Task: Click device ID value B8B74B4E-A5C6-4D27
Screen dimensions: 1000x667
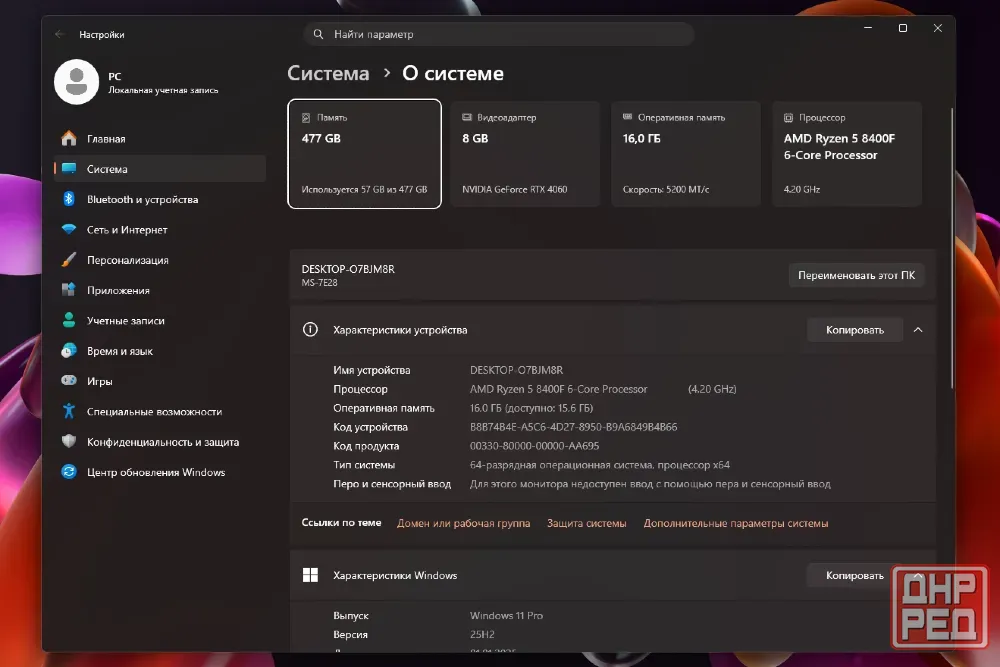Action: [x=573, y=427]
